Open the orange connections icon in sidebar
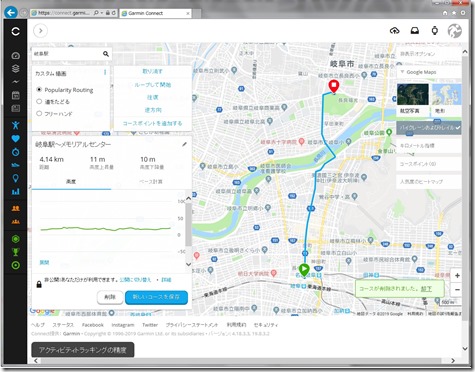Screen dimensions: 475x372 click(x=16, y=208)
